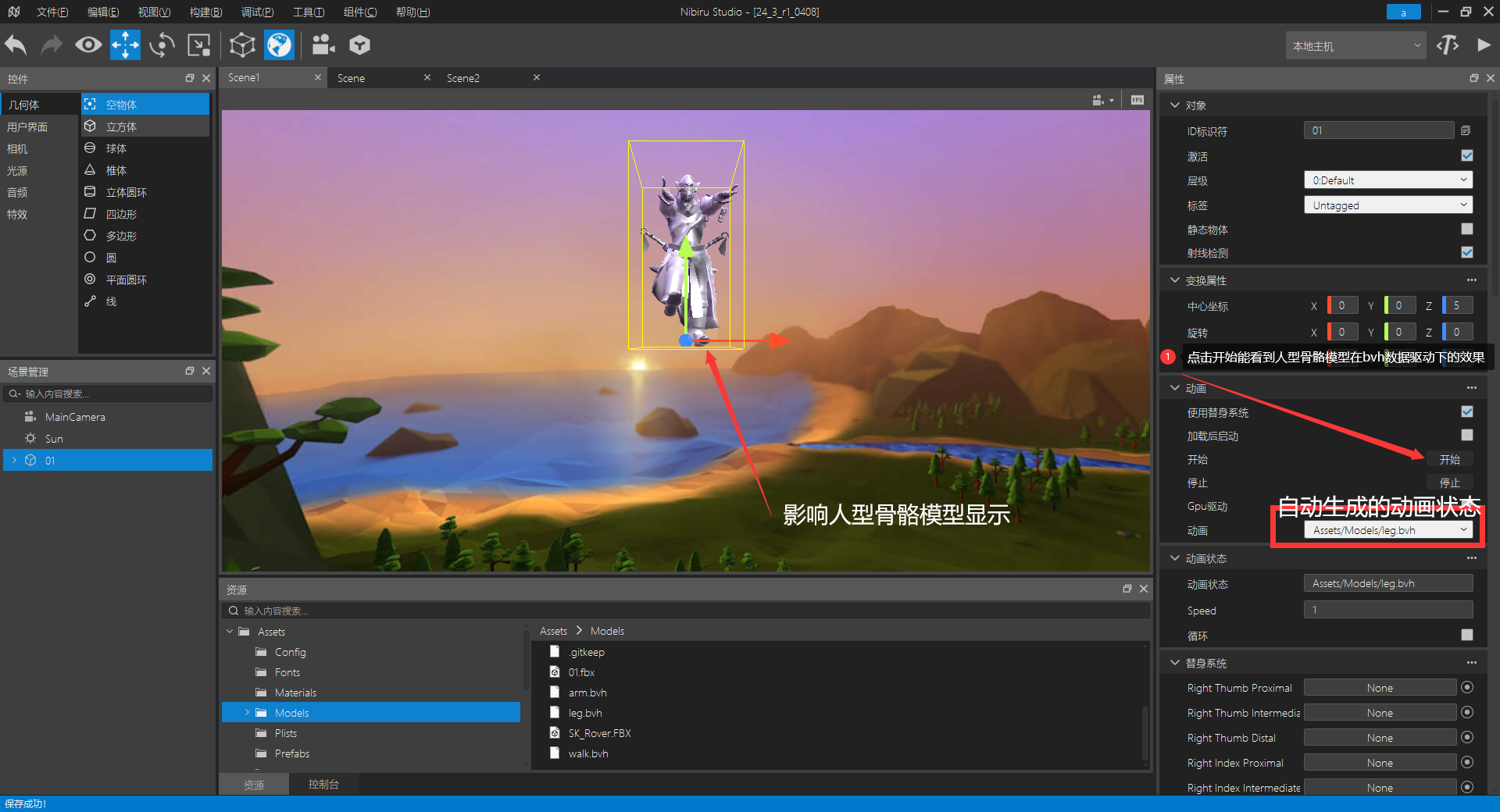Click the globe world-space icon
This screenshot has height=812, width=1500.
click(x=279, y=45)
